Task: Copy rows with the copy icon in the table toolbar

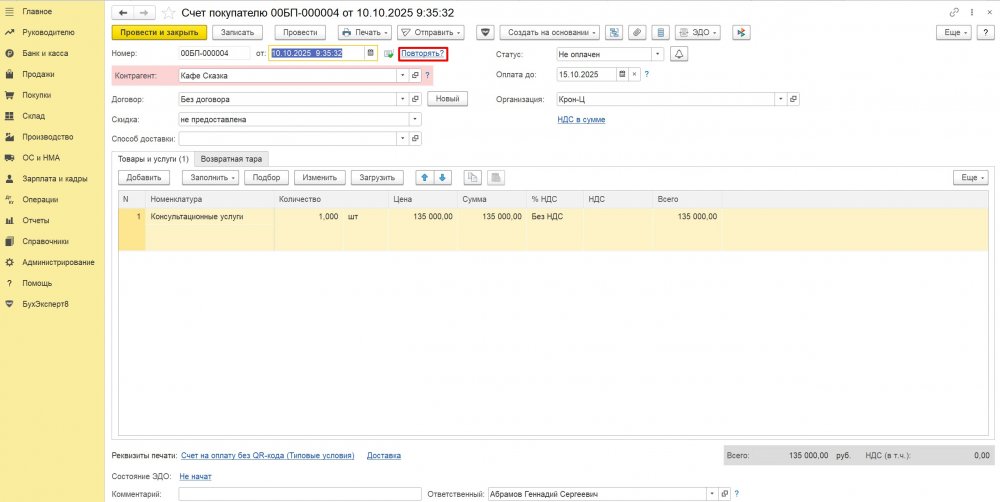Action: pos(473,177)
